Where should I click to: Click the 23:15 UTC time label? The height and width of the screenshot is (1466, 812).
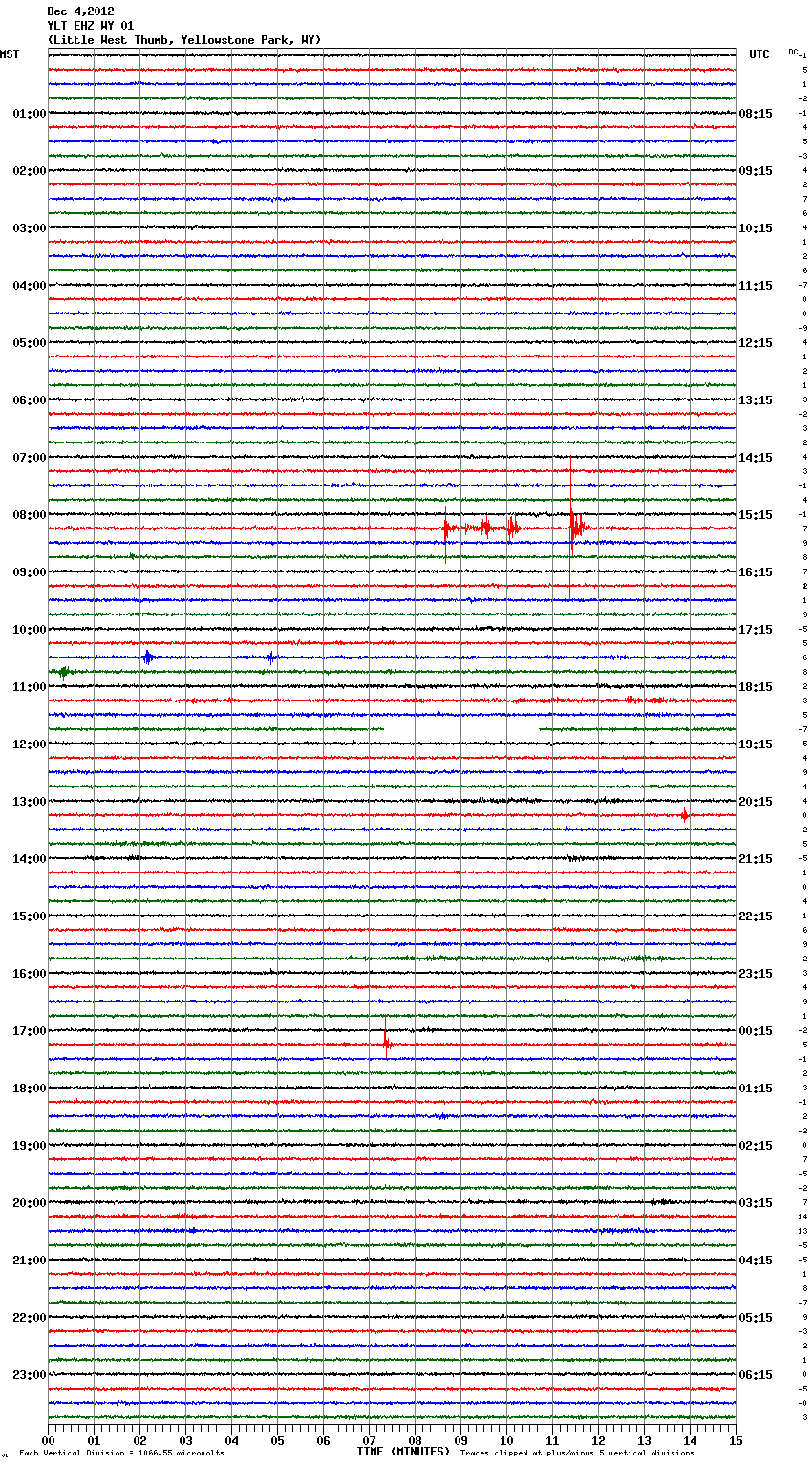click(x=756, y=974)
